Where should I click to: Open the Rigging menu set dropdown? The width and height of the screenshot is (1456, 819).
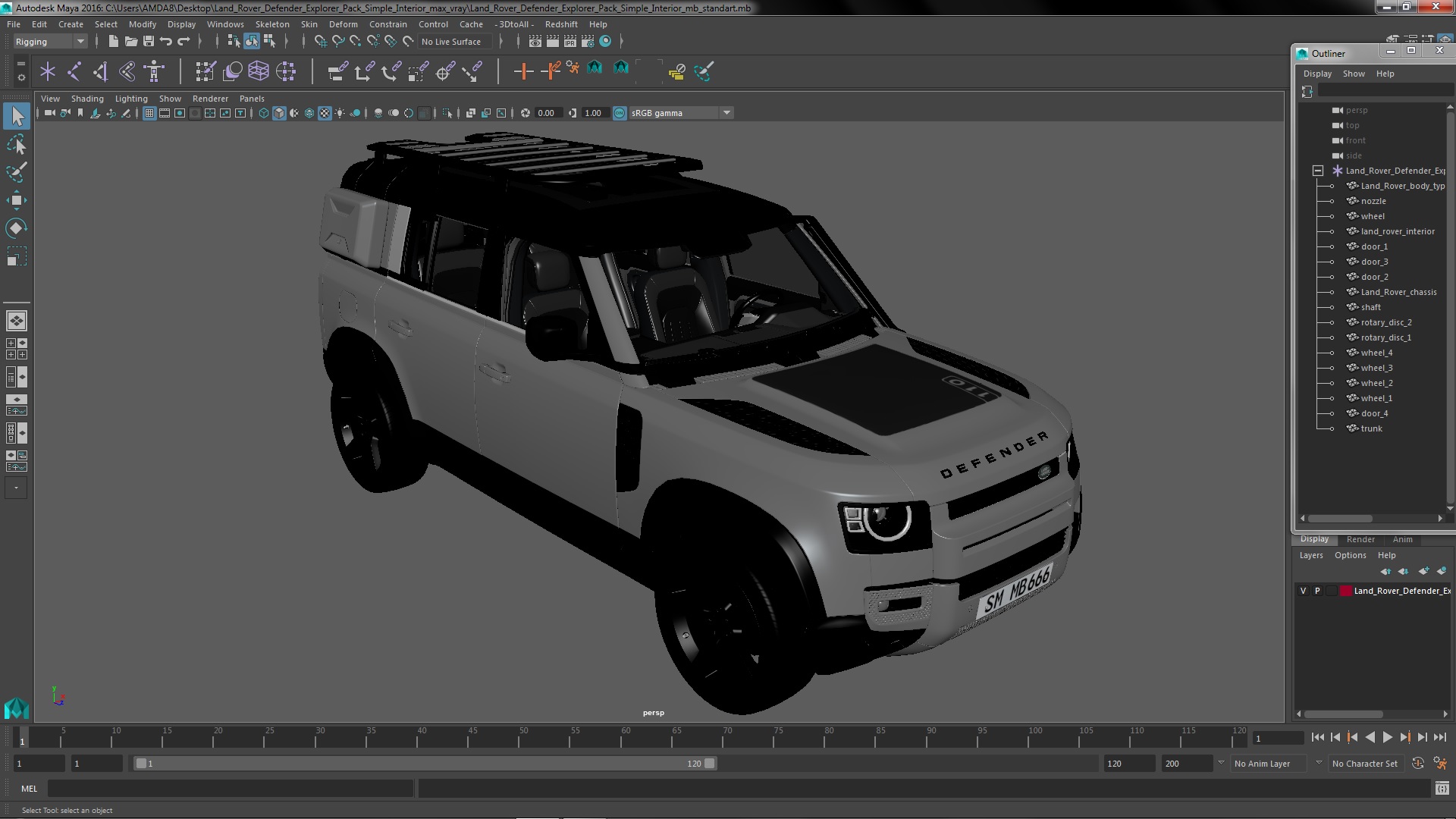click(x=49, y=42)
